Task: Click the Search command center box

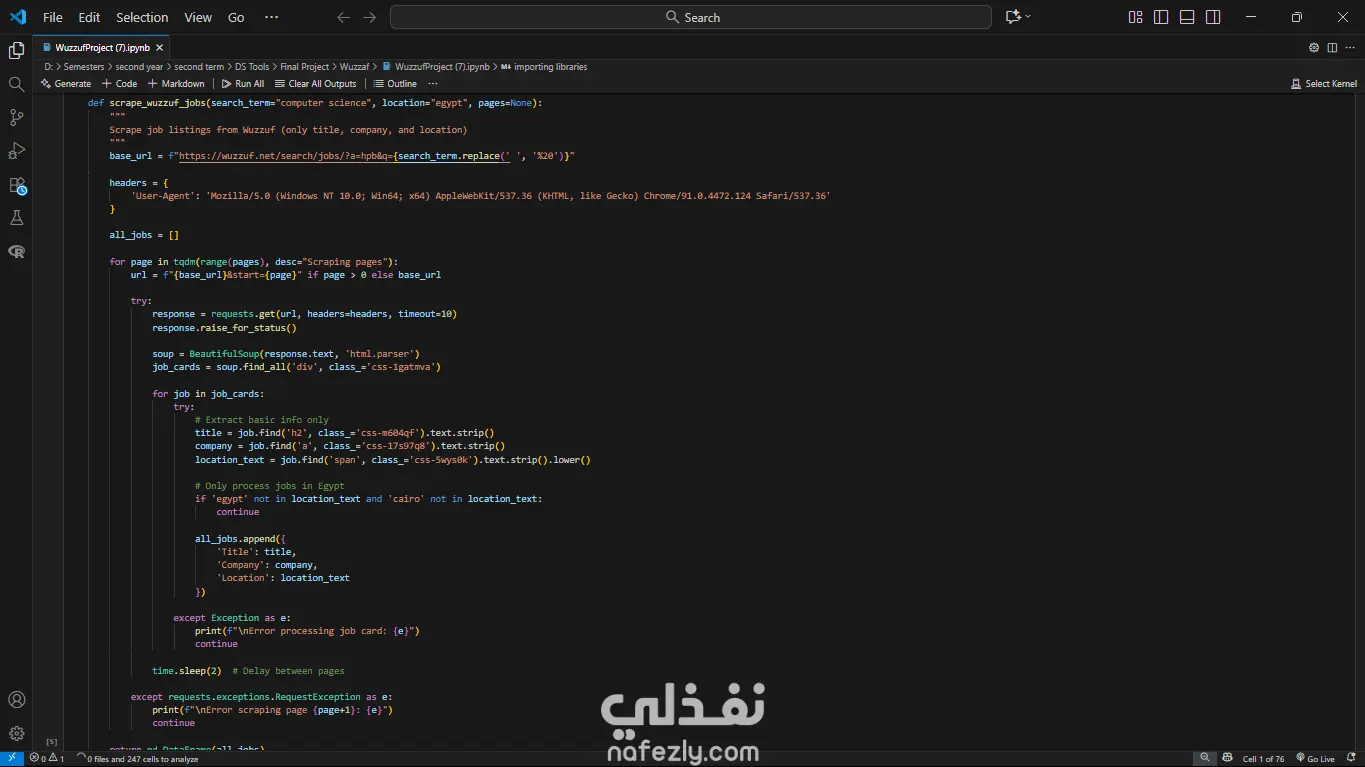Action: coord(691,17)
